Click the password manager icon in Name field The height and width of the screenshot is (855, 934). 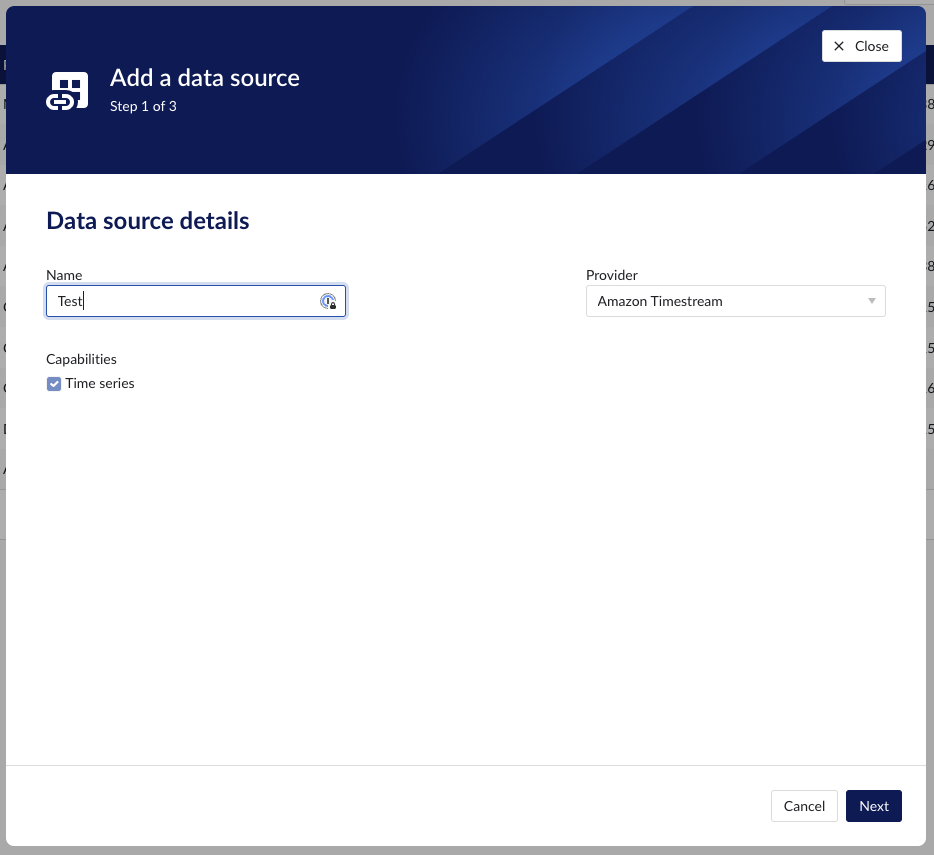tap(328, 301)
